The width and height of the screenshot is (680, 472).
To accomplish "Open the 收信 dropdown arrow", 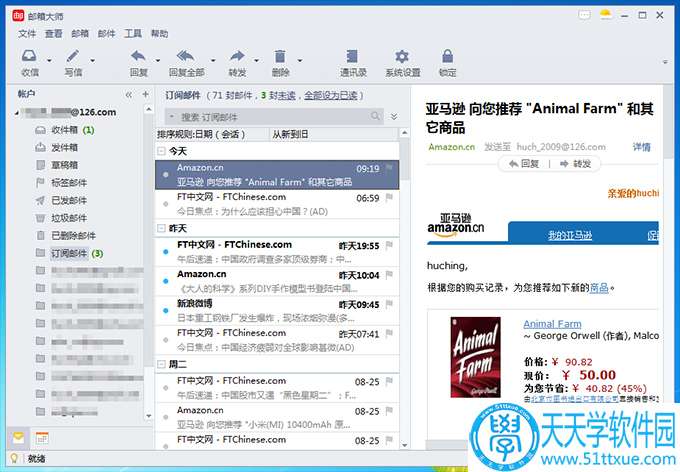I will coord(49,60).
